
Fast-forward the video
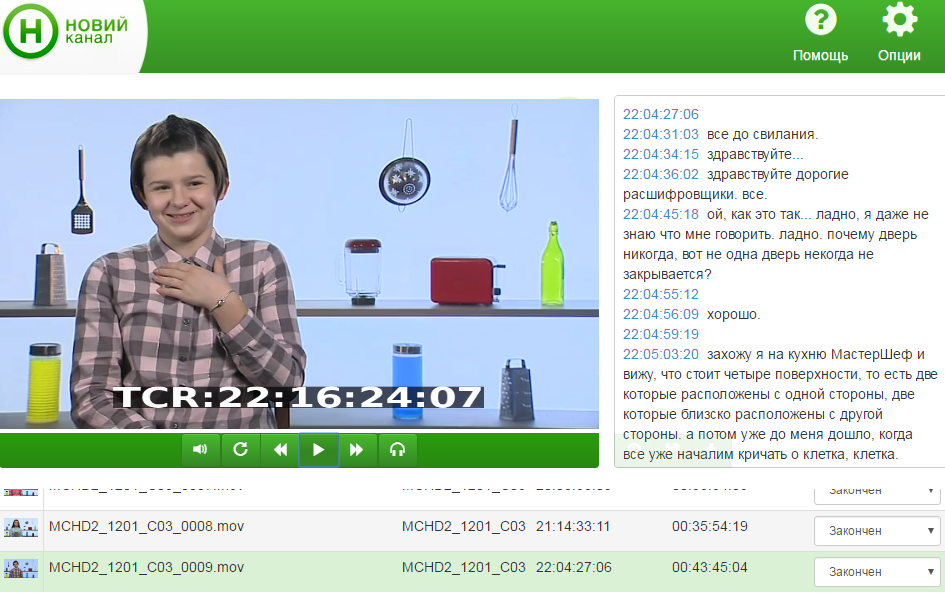tap(357, 450)
